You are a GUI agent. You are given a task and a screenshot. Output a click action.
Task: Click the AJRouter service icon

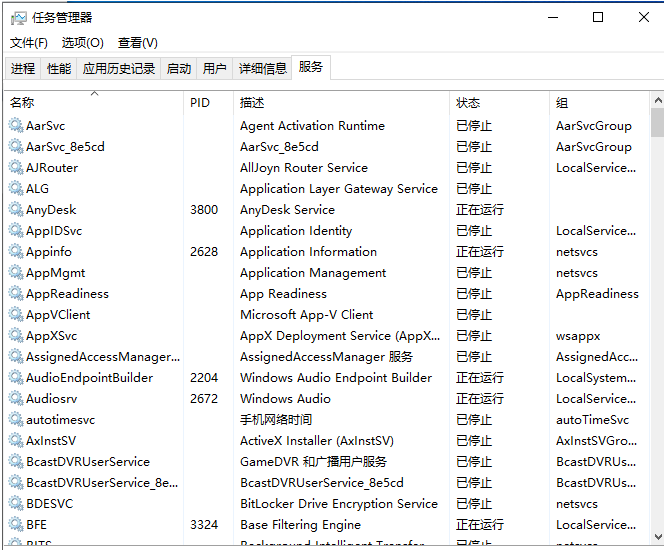(16, 168)
